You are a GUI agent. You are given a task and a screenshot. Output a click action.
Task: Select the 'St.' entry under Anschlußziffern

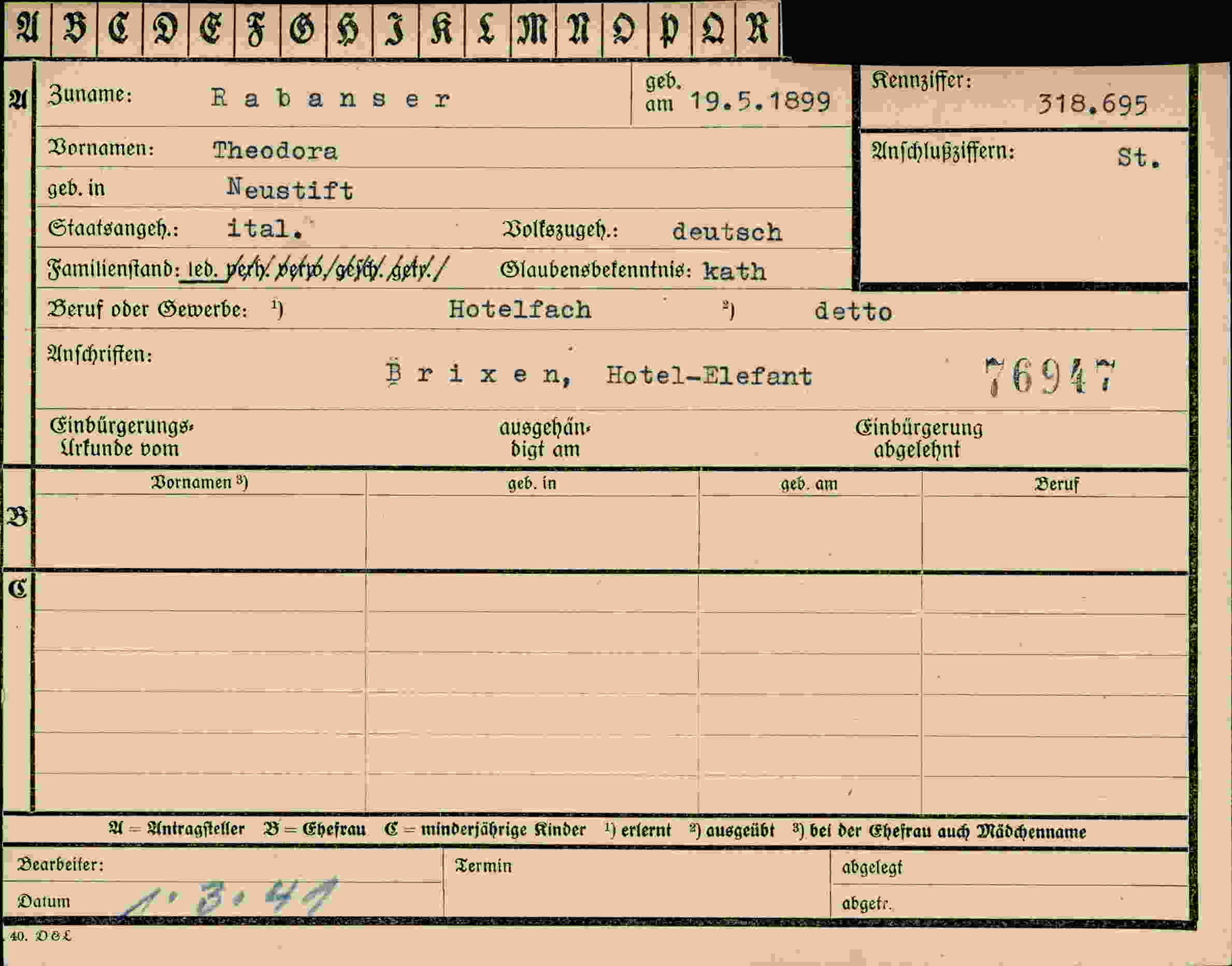tap(1139, 157)
